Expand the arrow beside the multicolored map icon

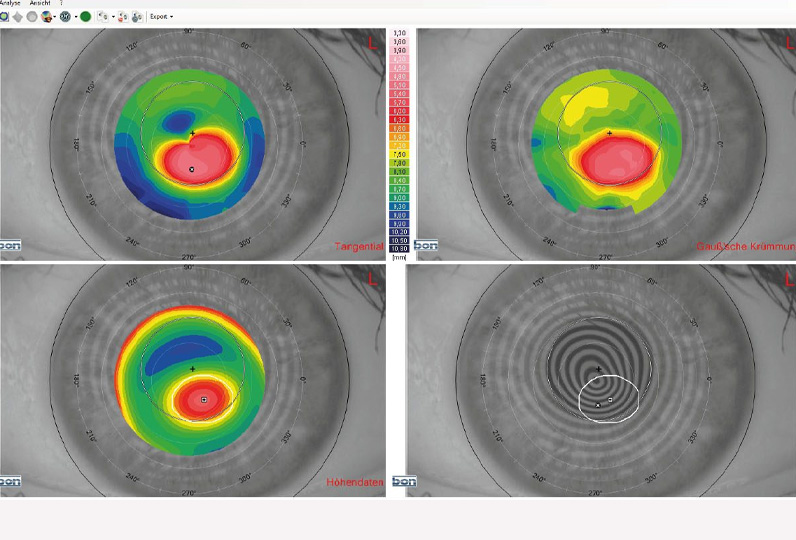pyautogui.click(x=54, y=17)
